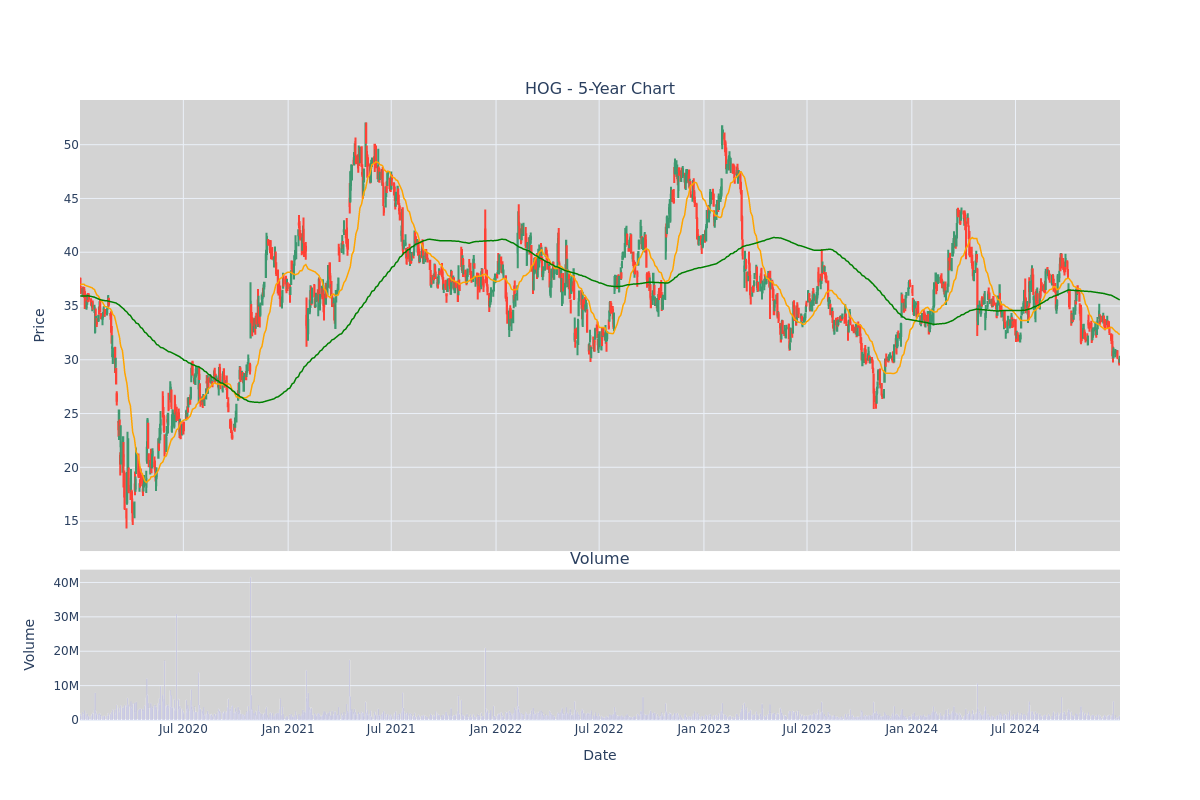1200x800 pixels.
Task: Click the date axis tick "Jan 2022"
Action: [496, 729]
